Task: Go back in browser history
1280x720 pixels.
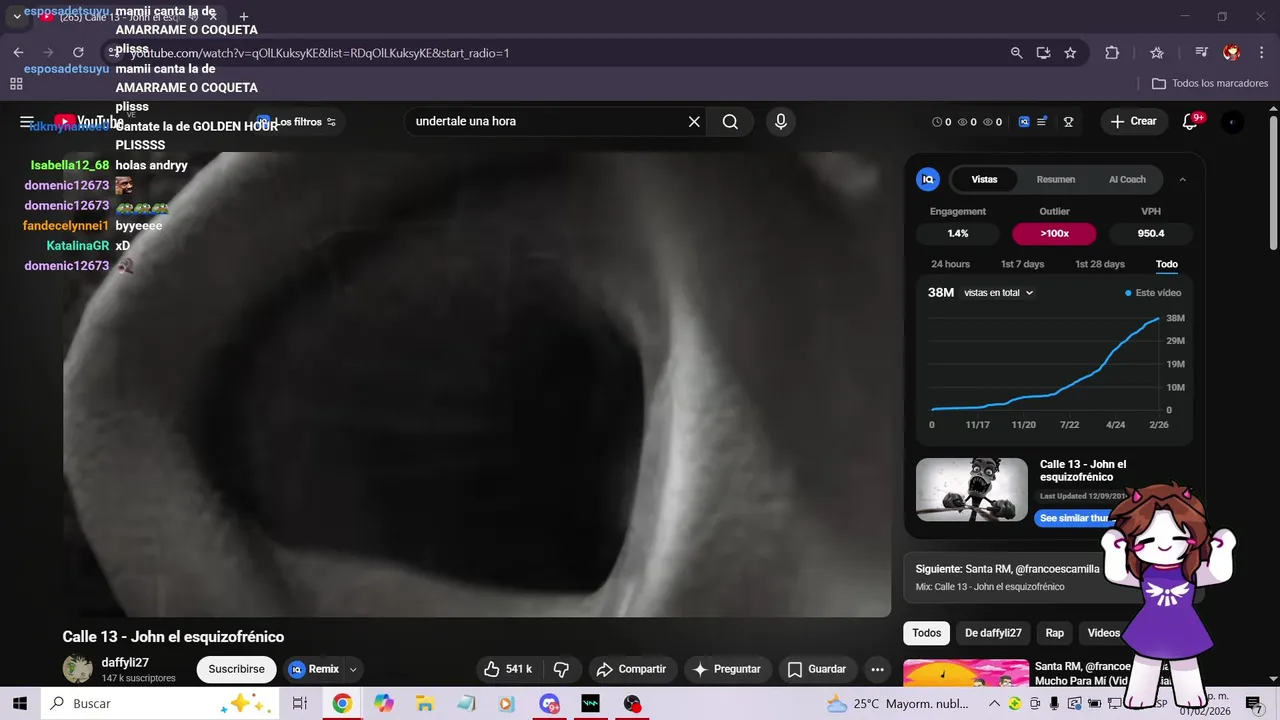Action: point(18,53)
